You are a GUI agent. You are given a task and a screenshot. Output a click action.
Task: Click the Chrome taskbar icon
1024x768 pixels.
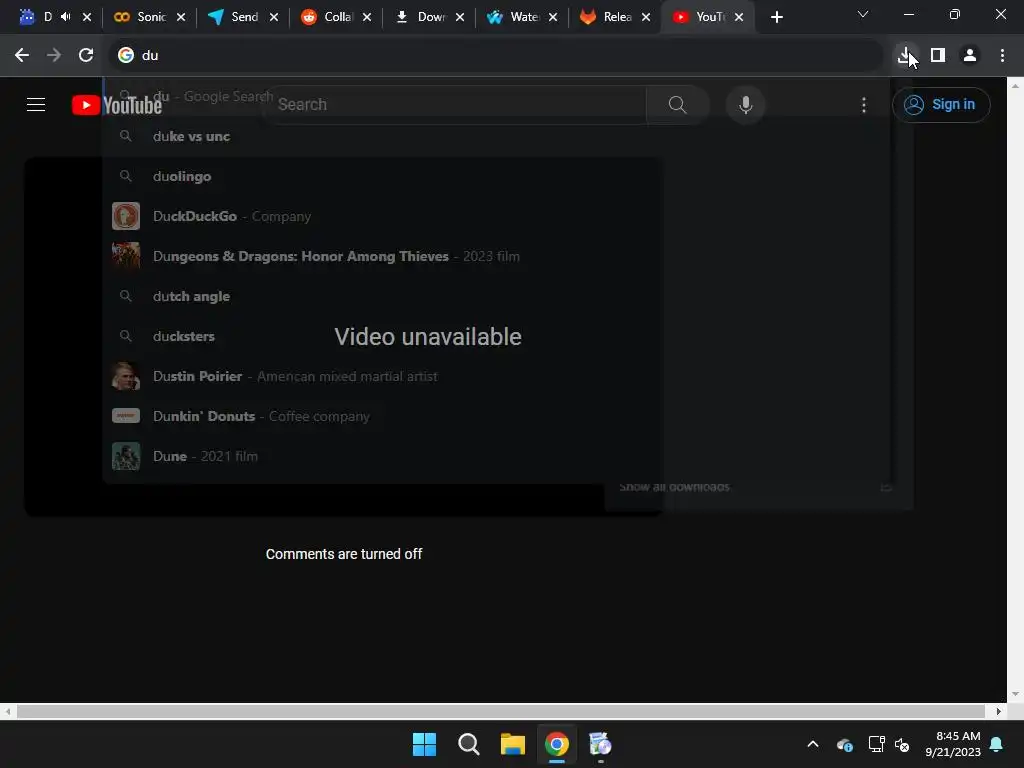tap(556, 744)
